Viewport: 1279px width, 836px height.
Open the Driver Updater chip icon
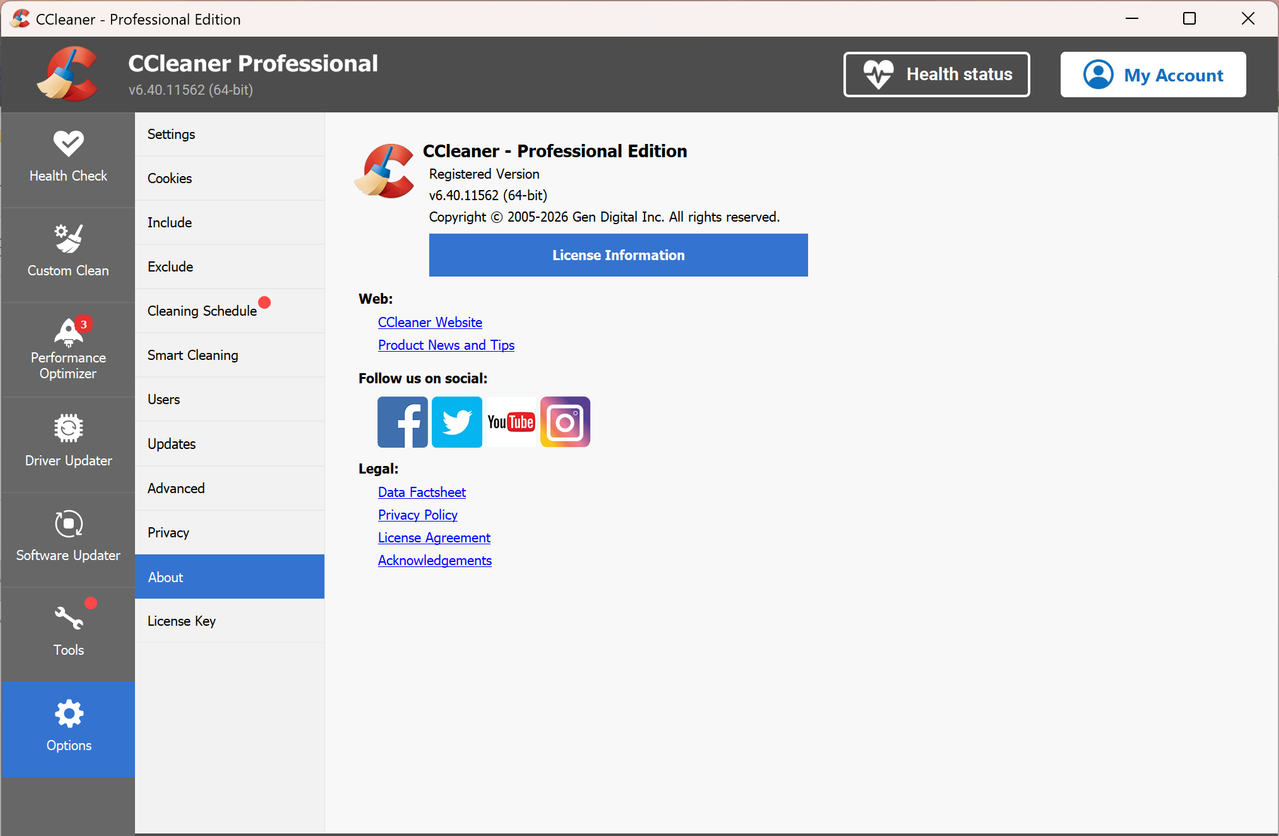pos(68,428)
